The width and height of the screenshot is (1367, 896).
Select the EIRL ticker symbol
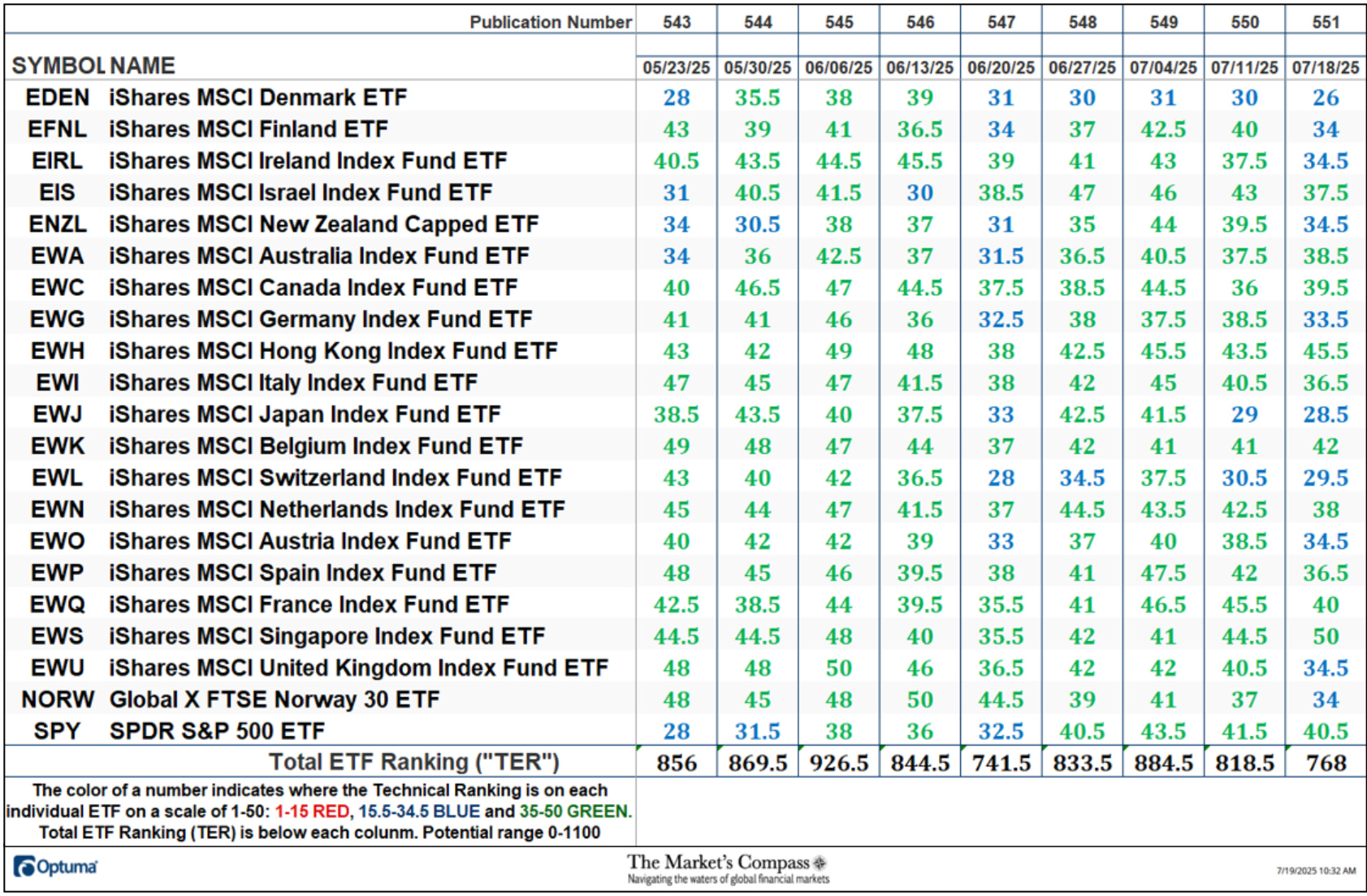point(57,161)
